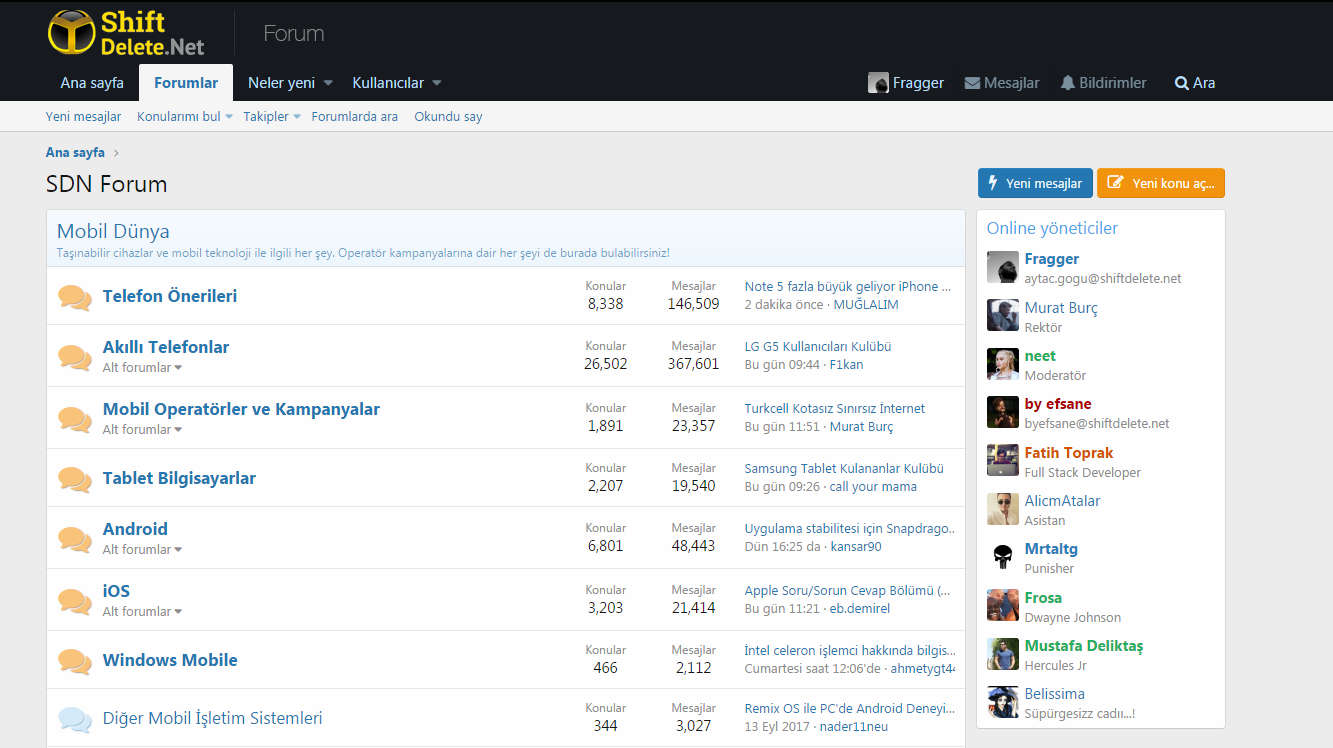
Task: Open Fragger's avatar in Online yöneticiler
Action: 1003,267
